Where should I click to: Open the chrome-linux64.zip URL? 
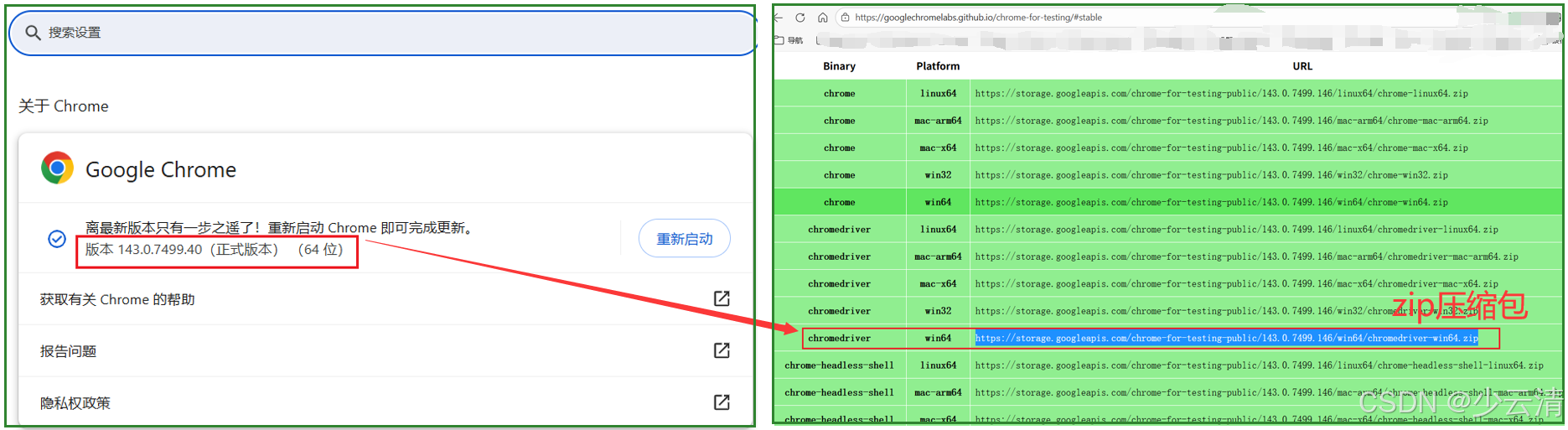1221,93
